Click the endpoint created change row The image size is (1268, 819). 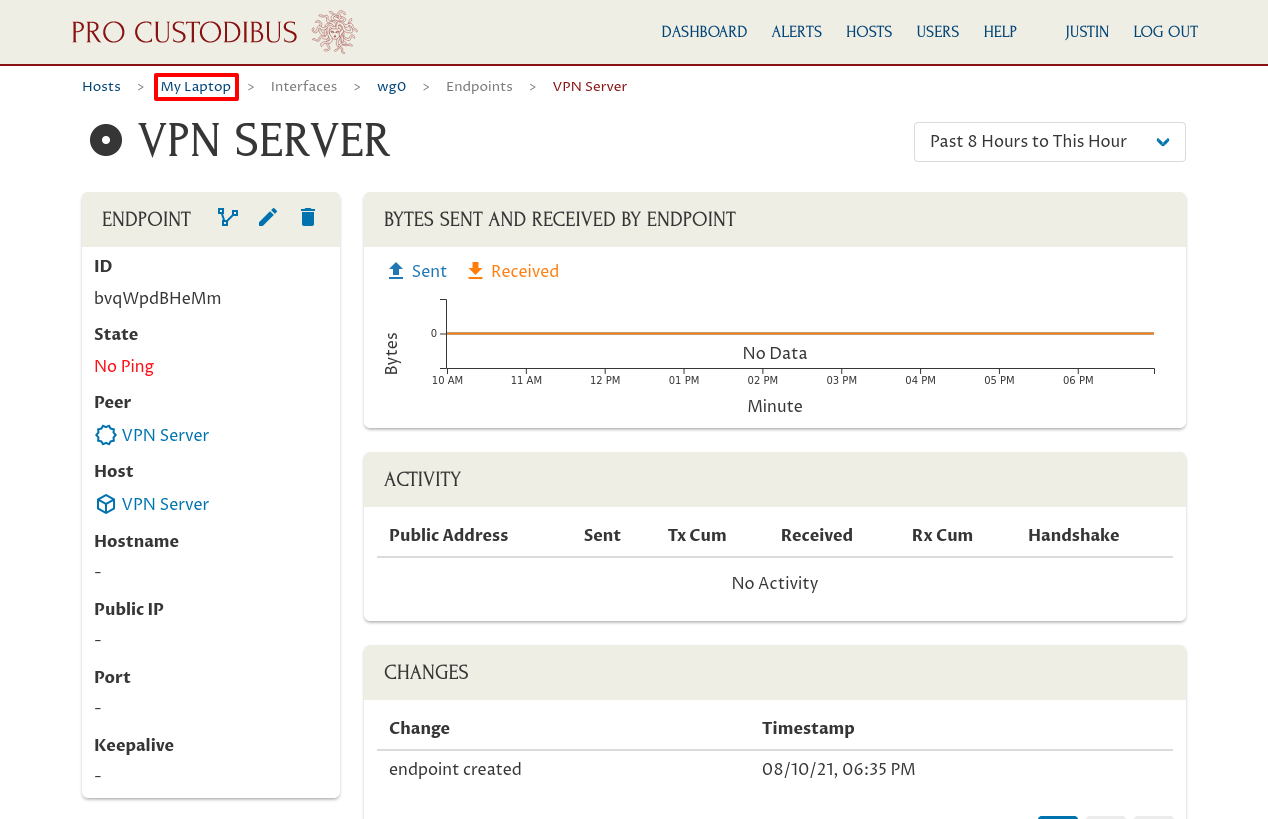click(x=775, y=769)
